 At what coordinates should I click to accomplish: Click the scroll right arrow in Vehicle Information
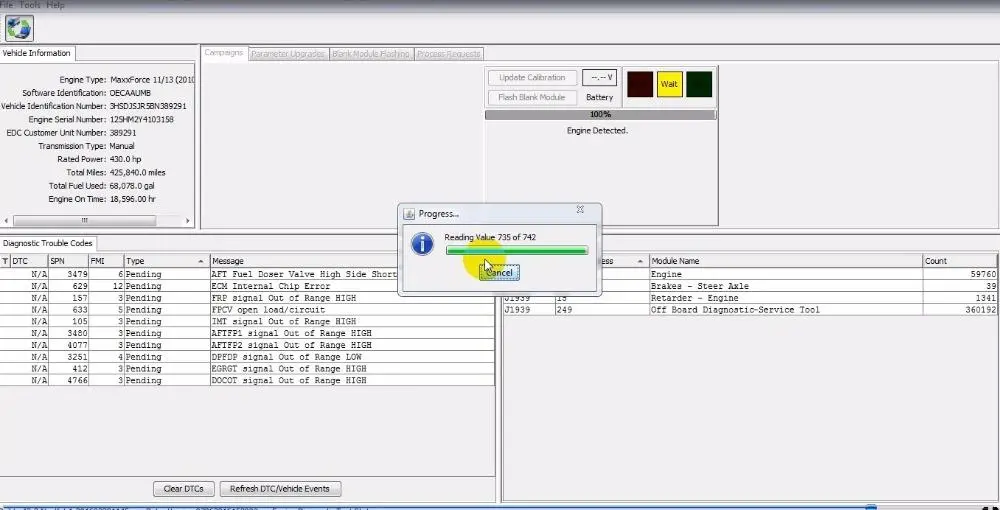[188, 221]
